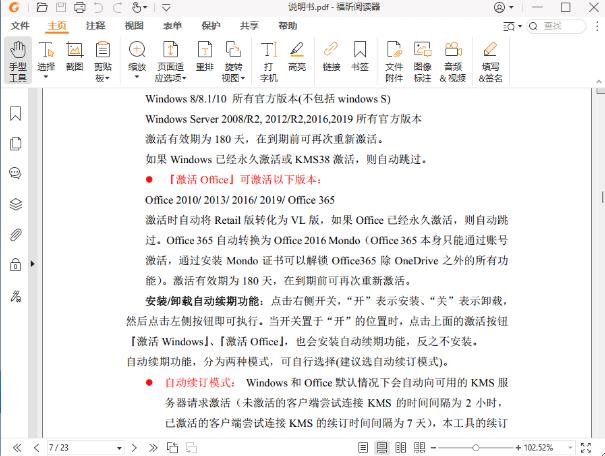Open Customize Quick Access Toolbar arrow

(x=166, y=7)
